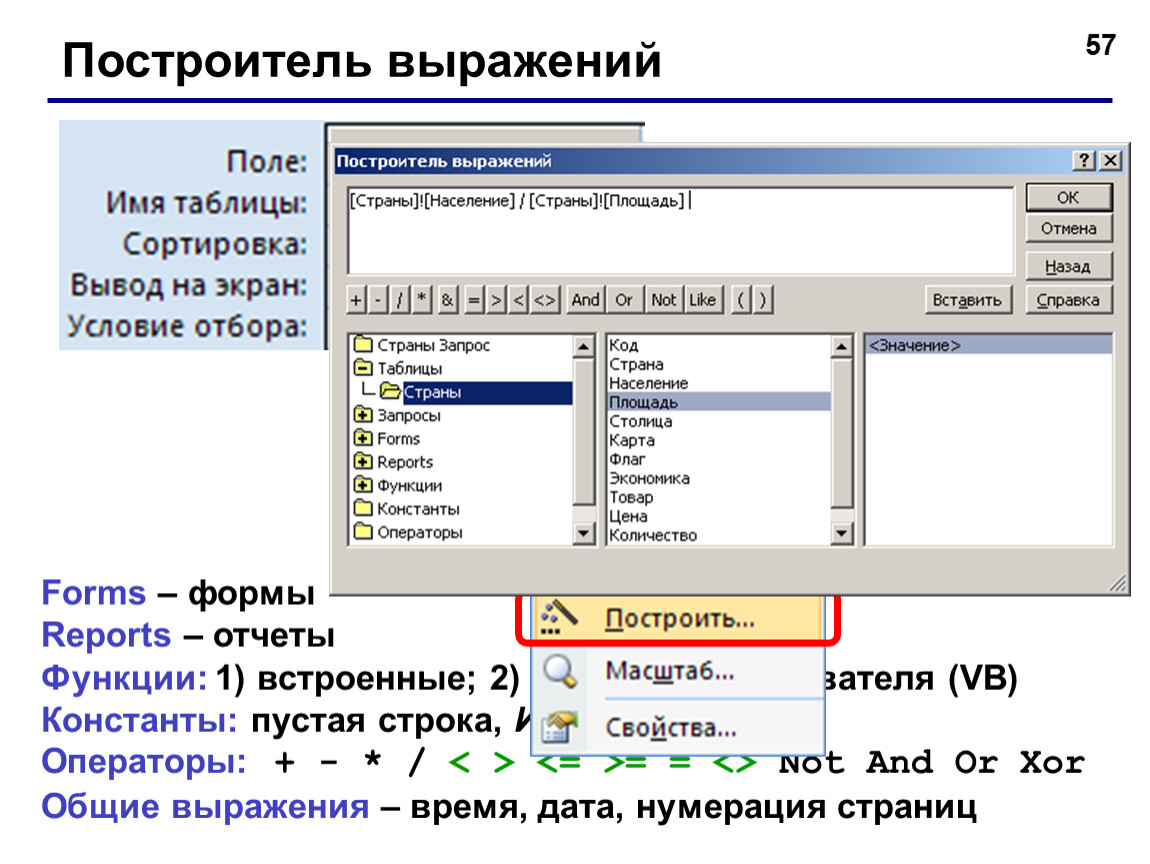
Task: Insert an opening parenthesis
Action: click(741, 300)
